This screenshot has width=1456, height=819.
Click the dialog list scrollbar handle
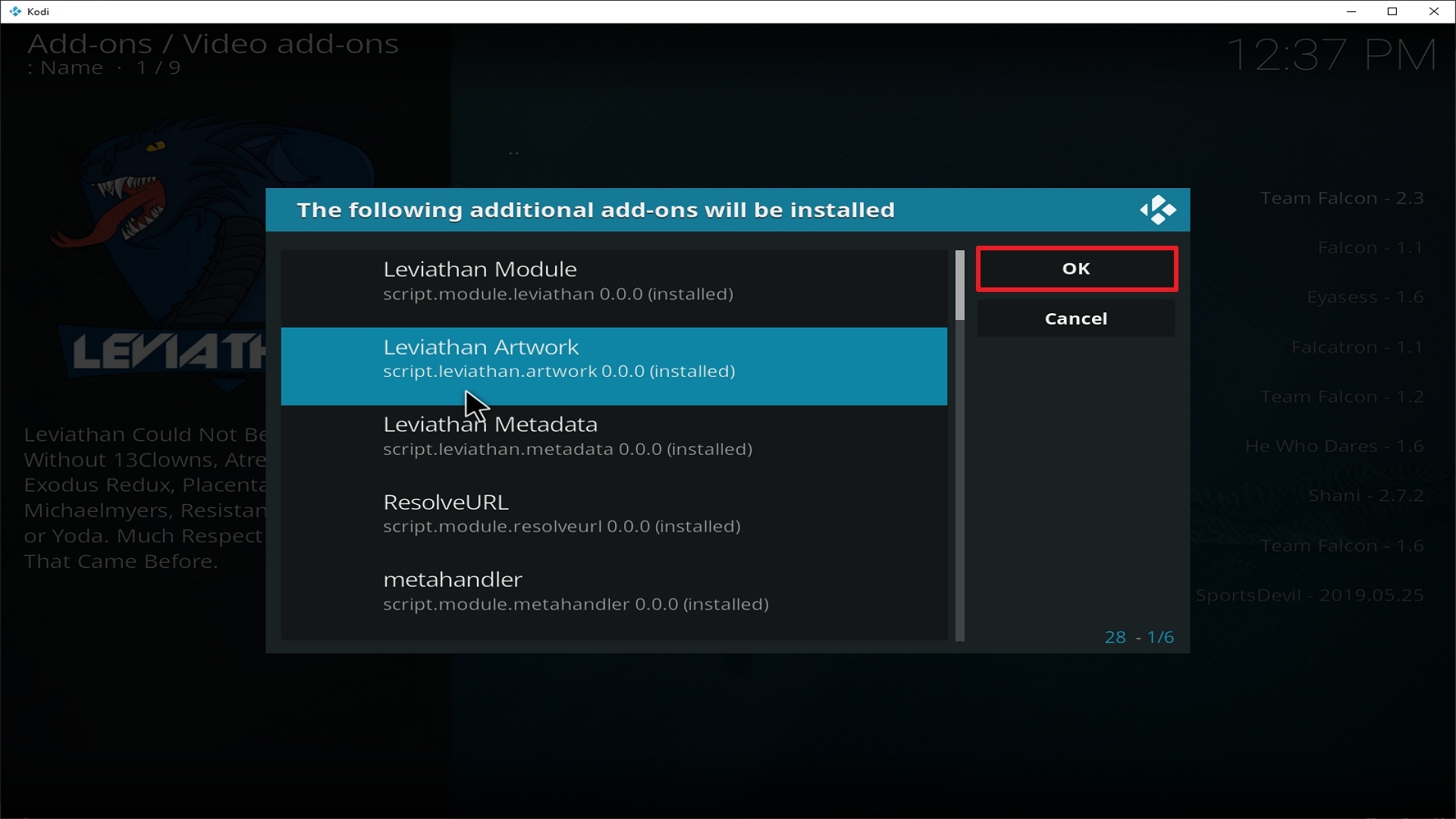coord(960,285)
